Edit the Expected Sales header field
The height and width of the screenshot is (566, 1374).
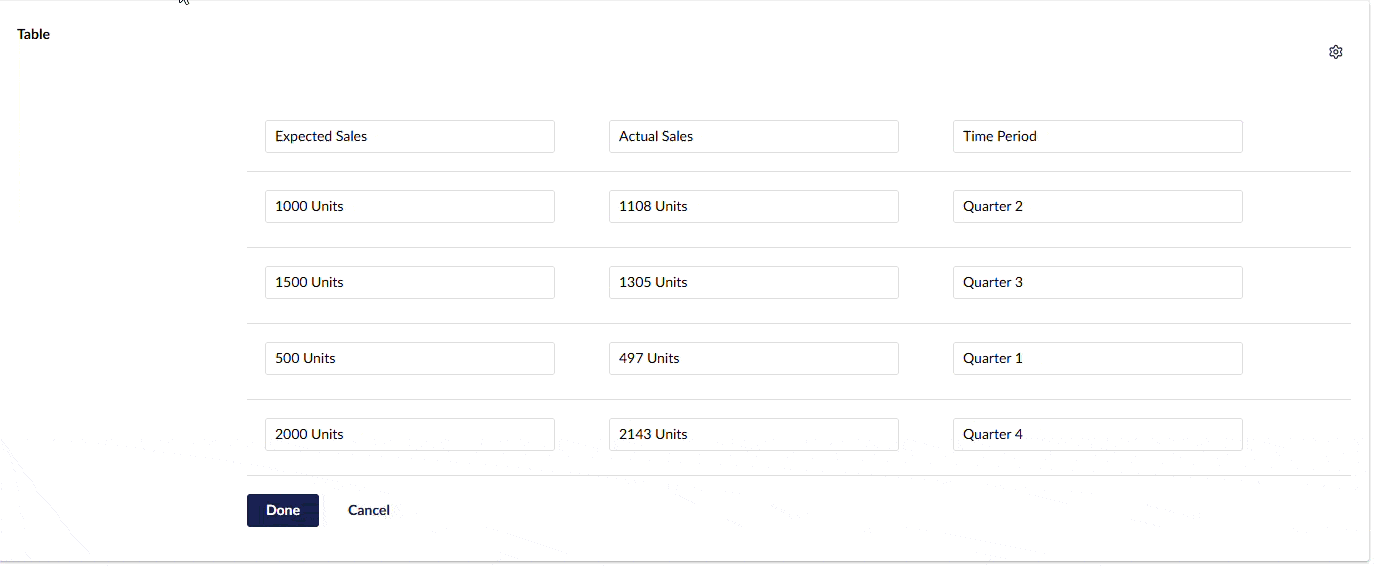tap(409, 137)
